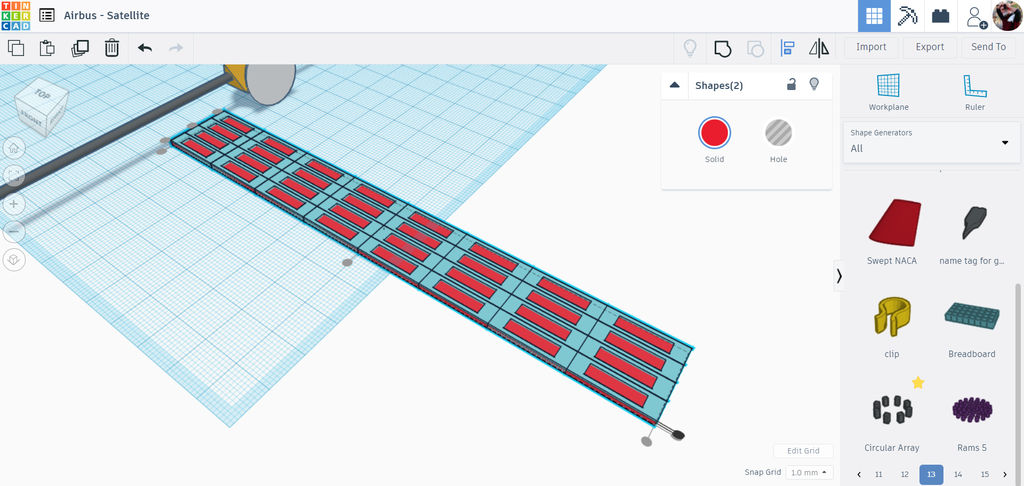
Task: Click the Send To button
Action: (x=988, y=47)
